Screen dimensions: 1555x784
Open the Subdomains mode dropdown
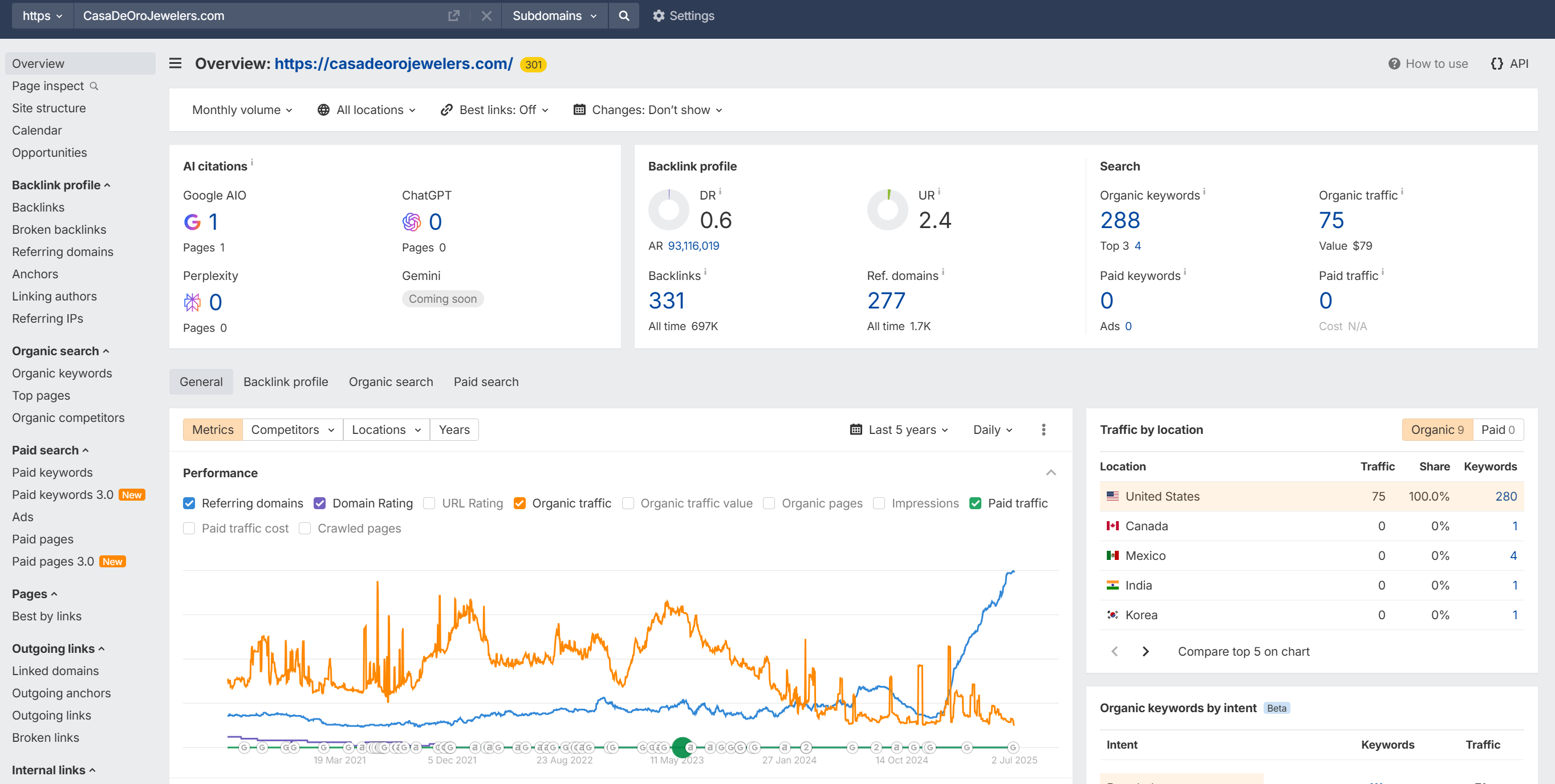(555, 16)
